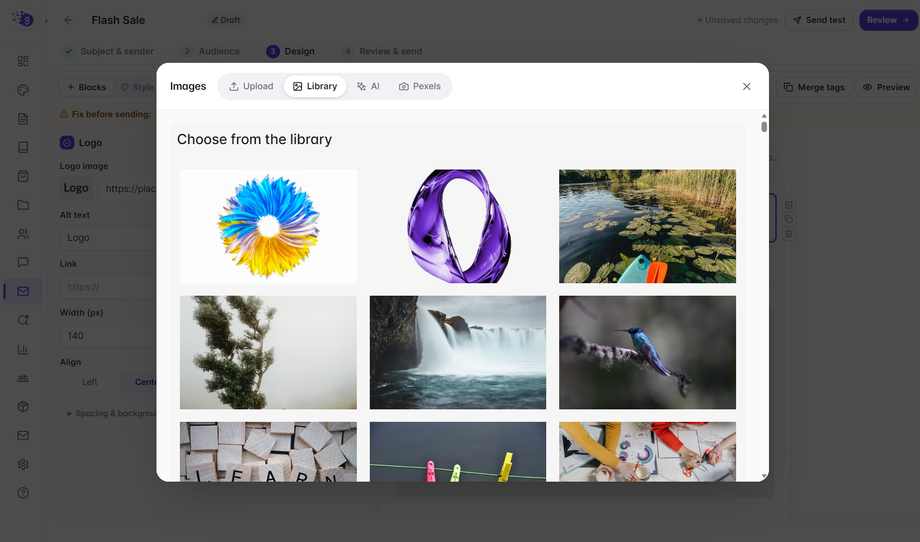Delete block with the trash icon
Viewport: 920px width, 542px height.
[789, 233]
